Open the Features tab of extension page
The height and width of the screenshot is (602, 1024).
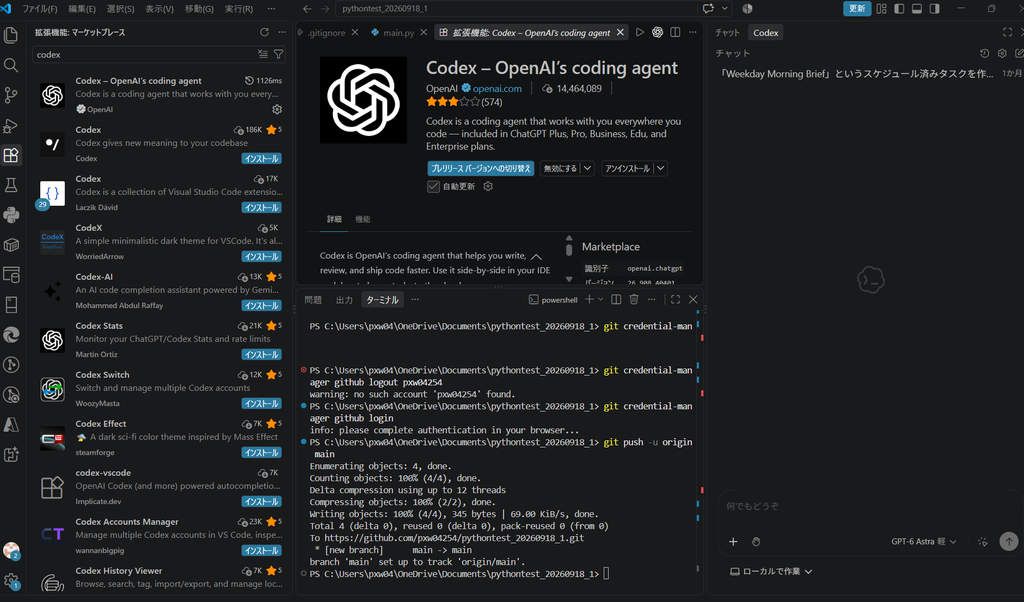362,219
